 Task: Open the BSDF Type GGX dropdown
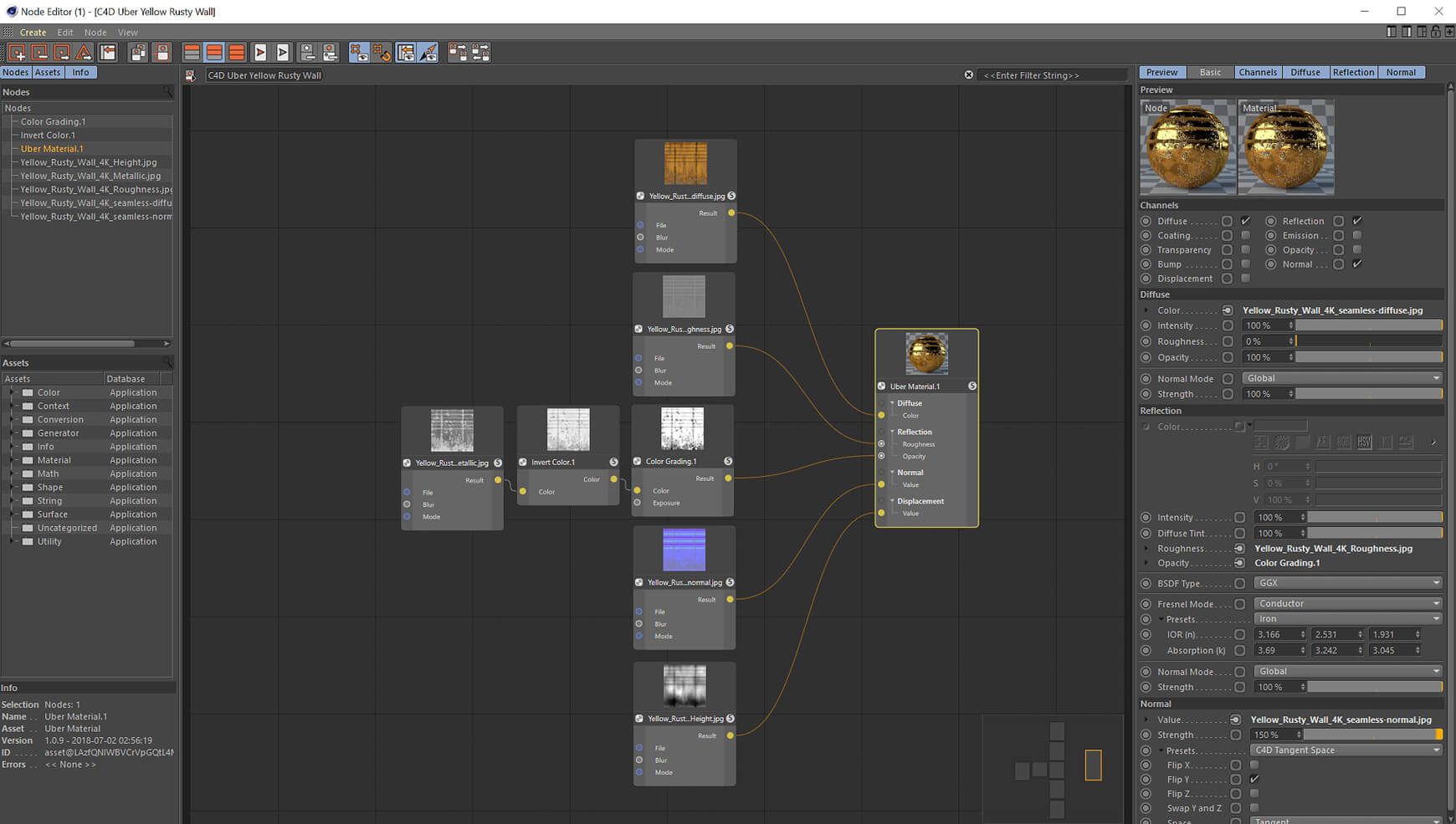pos(1348,584)
